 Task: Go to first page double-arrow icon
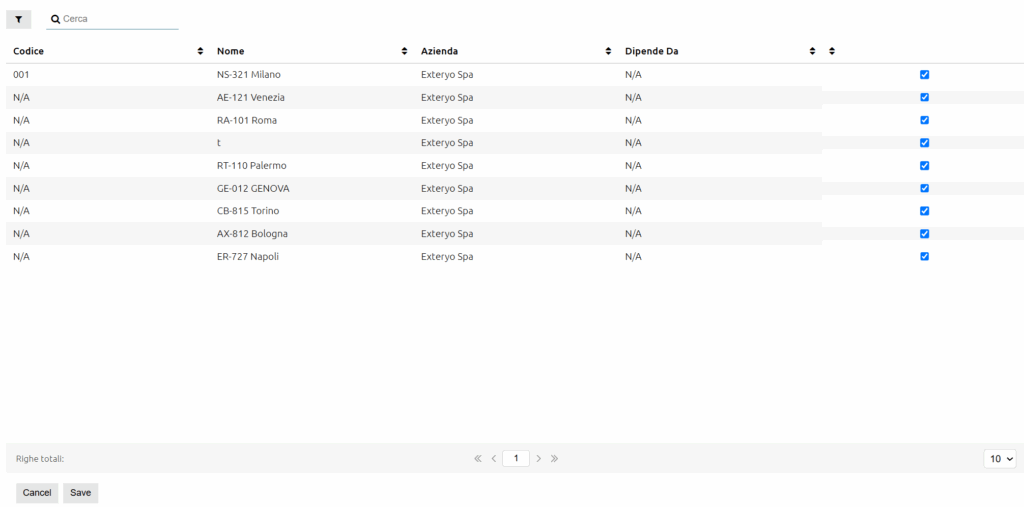coord(478,459)
